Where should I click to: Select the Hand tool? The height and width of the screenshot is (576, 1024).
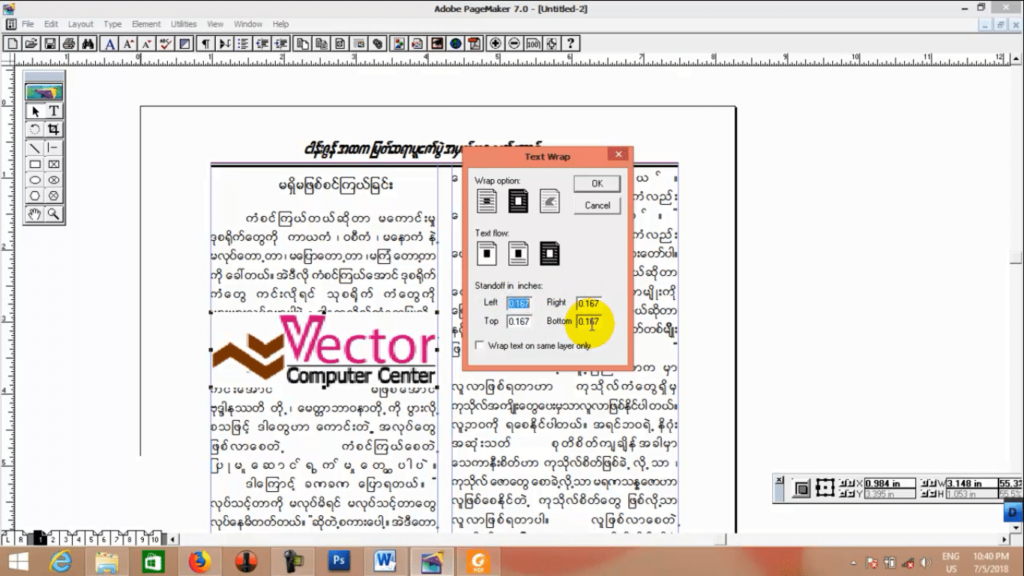(x=35, y=214)
